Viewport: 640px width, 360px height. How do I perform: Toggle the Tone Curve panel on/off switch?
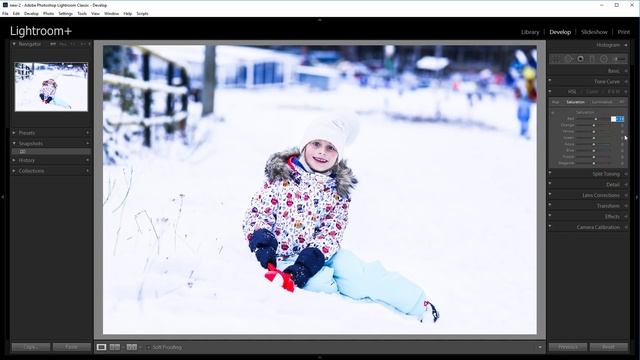coord(550,80)
